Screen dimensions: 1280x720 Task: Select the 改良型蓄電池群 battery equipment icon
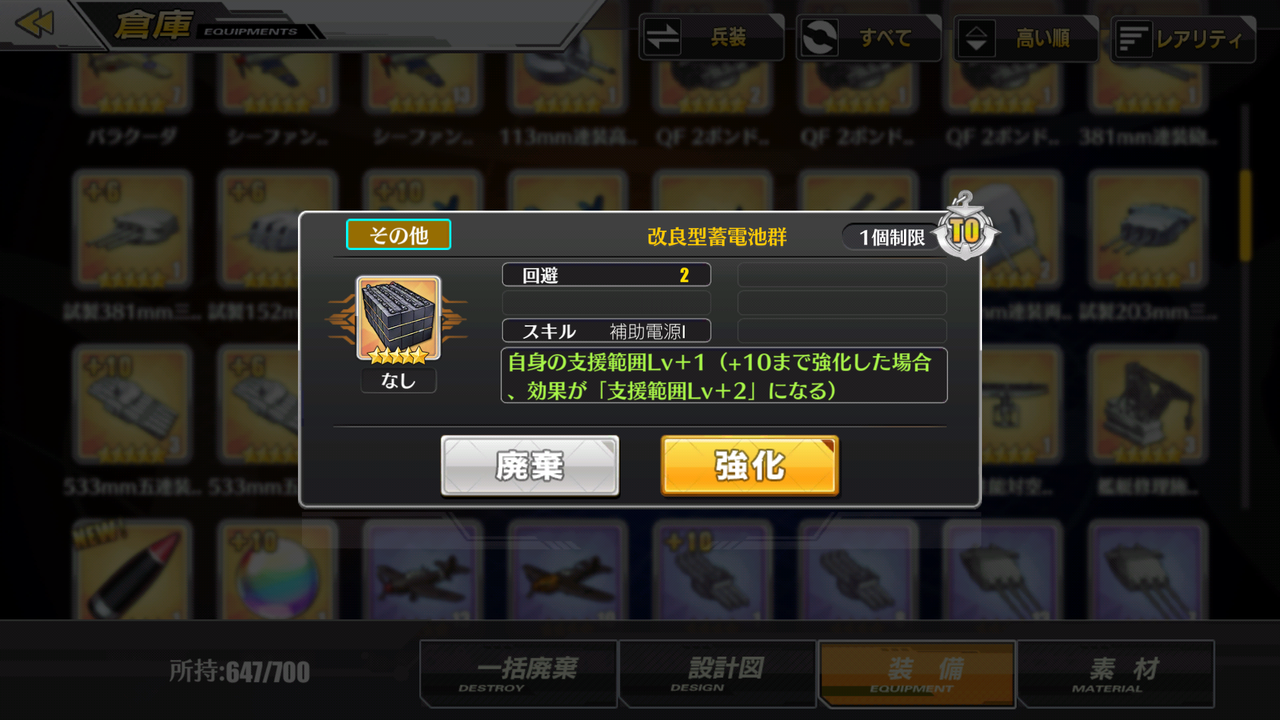tap(399, 318)
